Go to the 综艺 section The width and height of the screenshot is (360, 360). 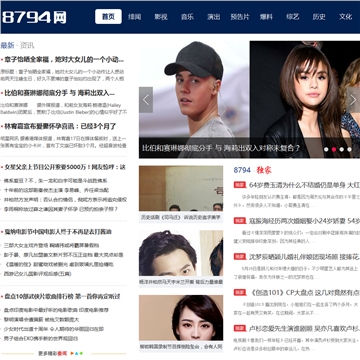point(292,17)
